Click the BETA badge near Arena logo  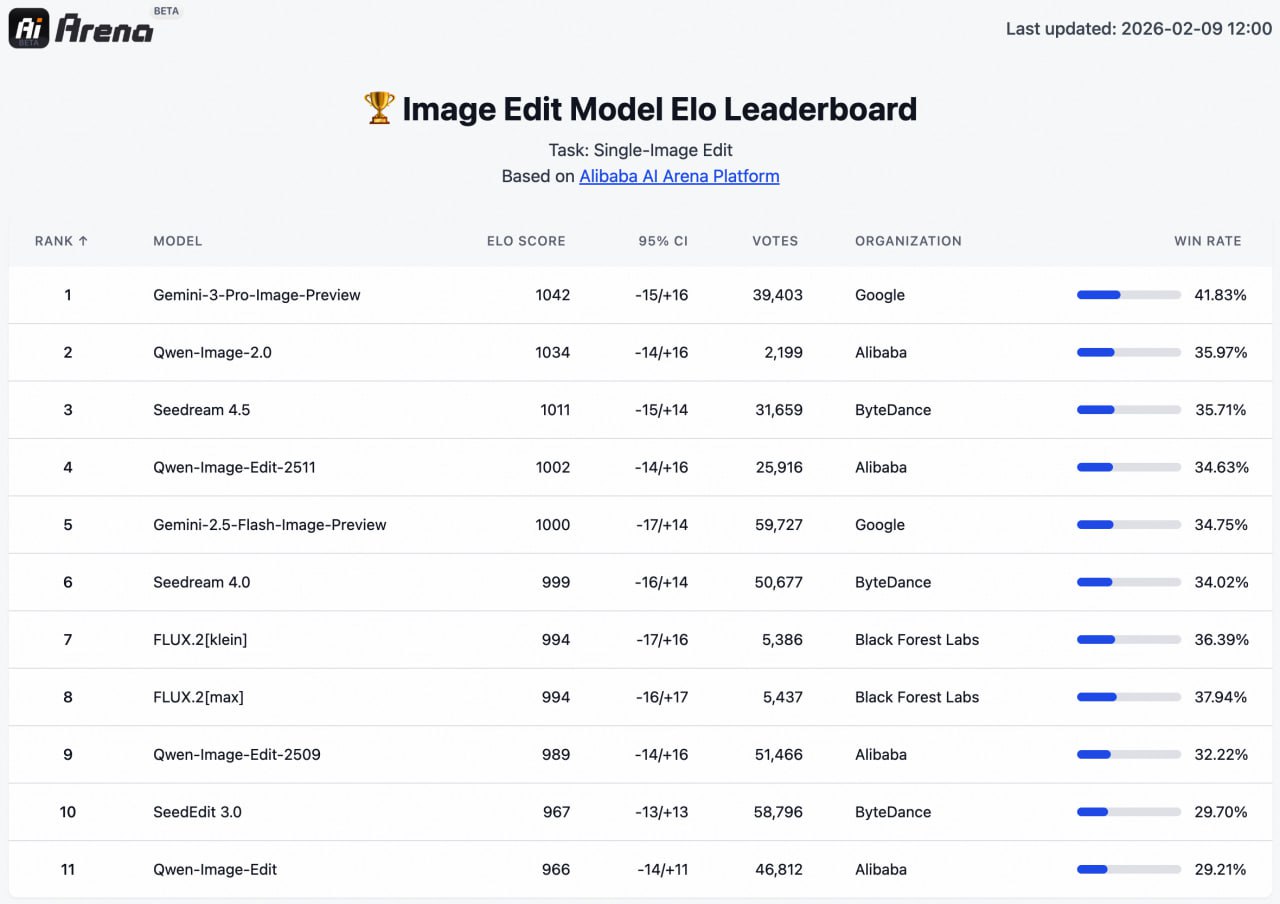point(167,11)
